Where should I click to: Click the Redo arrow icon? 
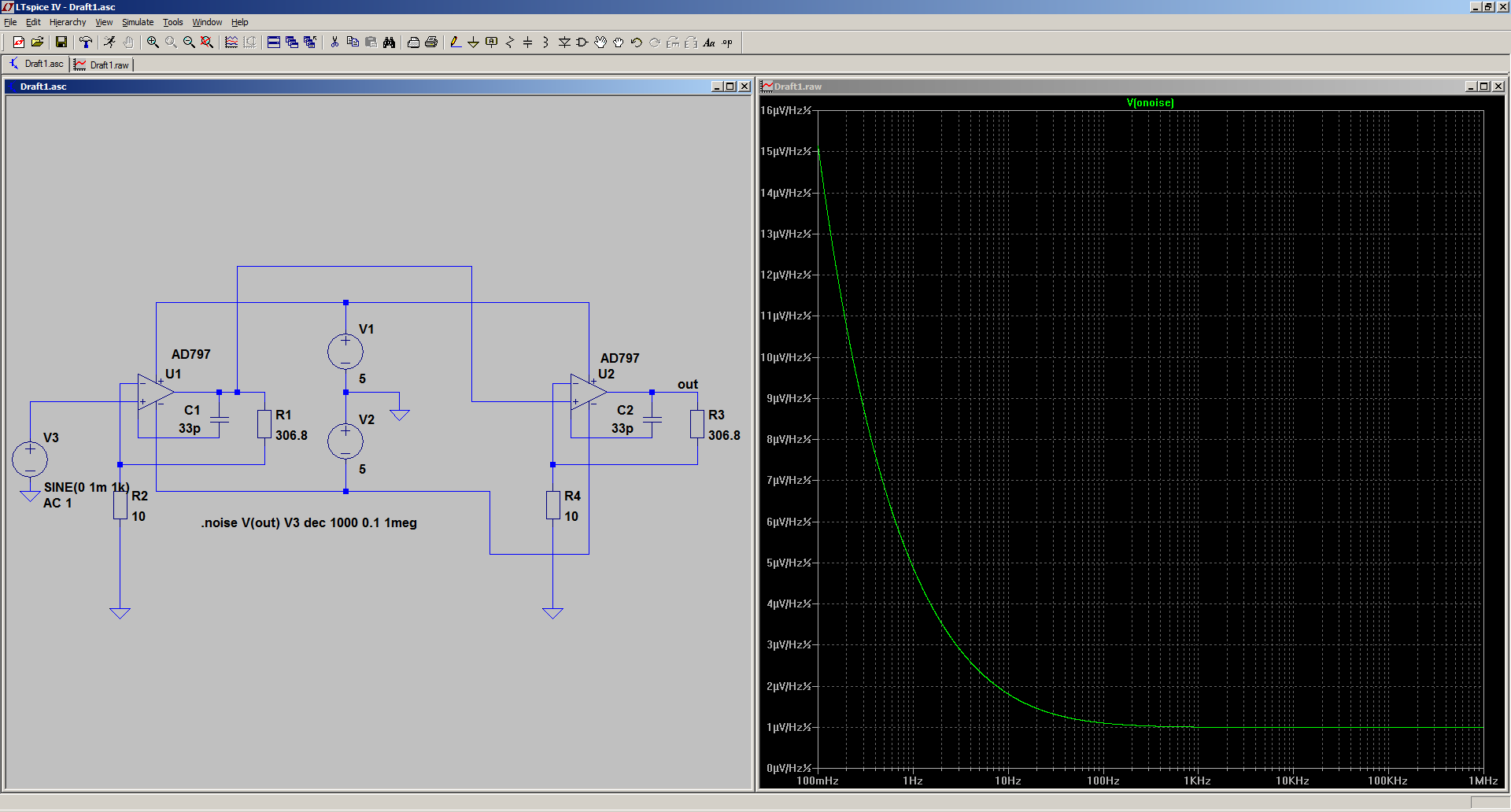[655, 42]
